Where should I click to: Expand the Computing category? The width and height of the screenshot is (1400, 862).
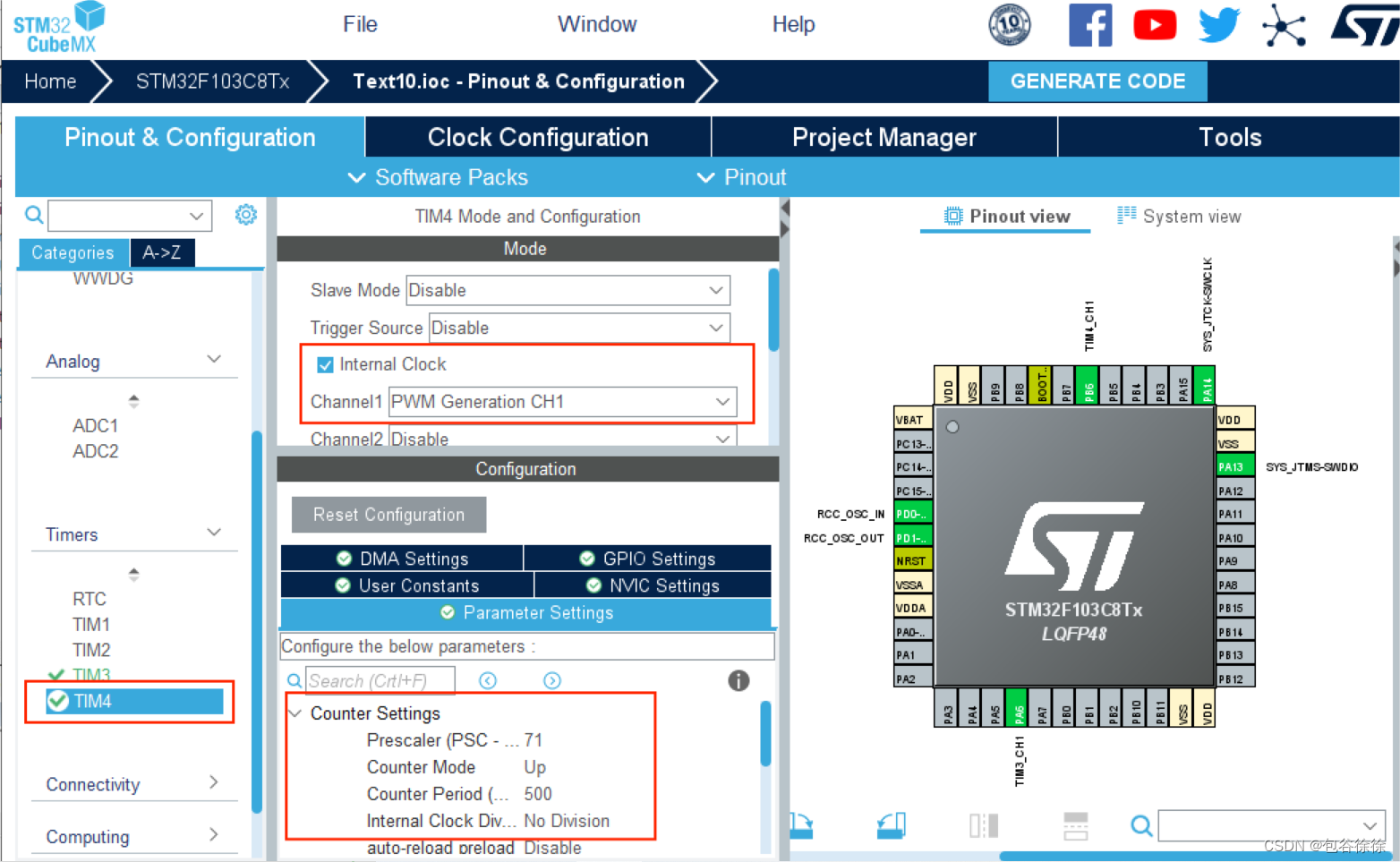tap(214, 834)
